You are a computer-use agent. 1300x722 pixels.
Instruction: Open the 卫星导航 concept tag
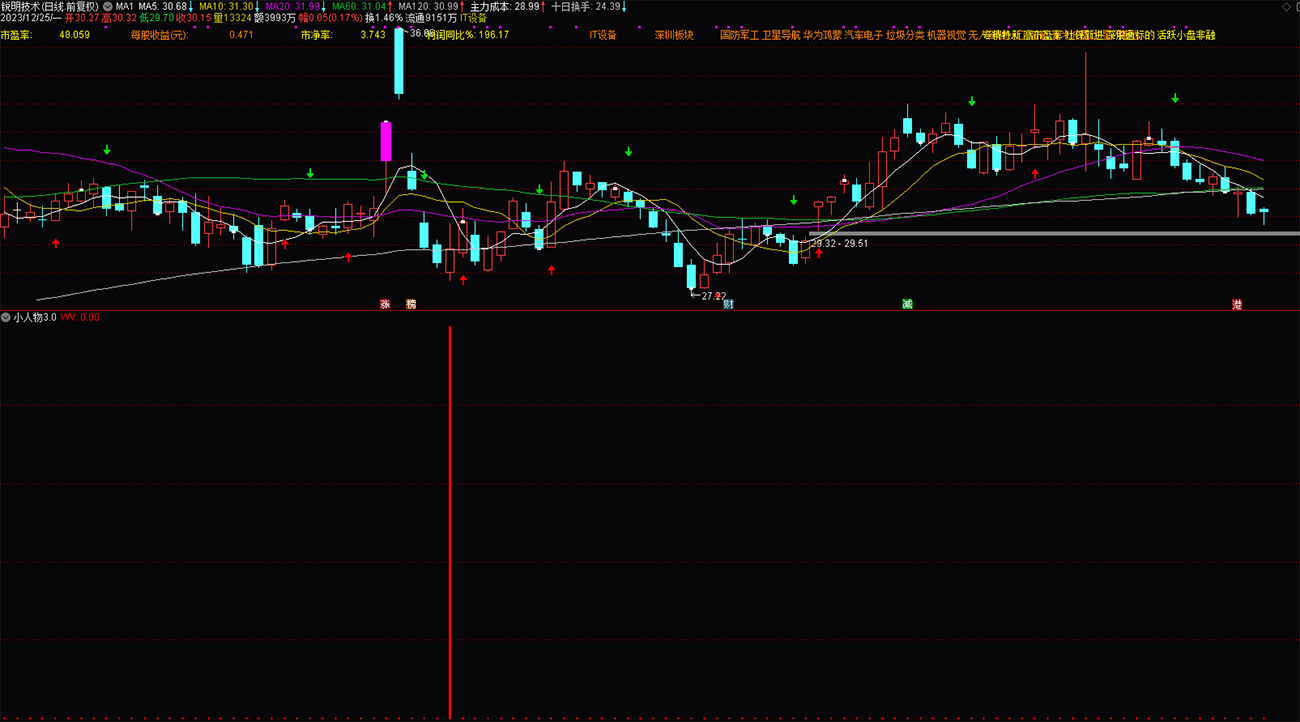(x=781, y=34)
